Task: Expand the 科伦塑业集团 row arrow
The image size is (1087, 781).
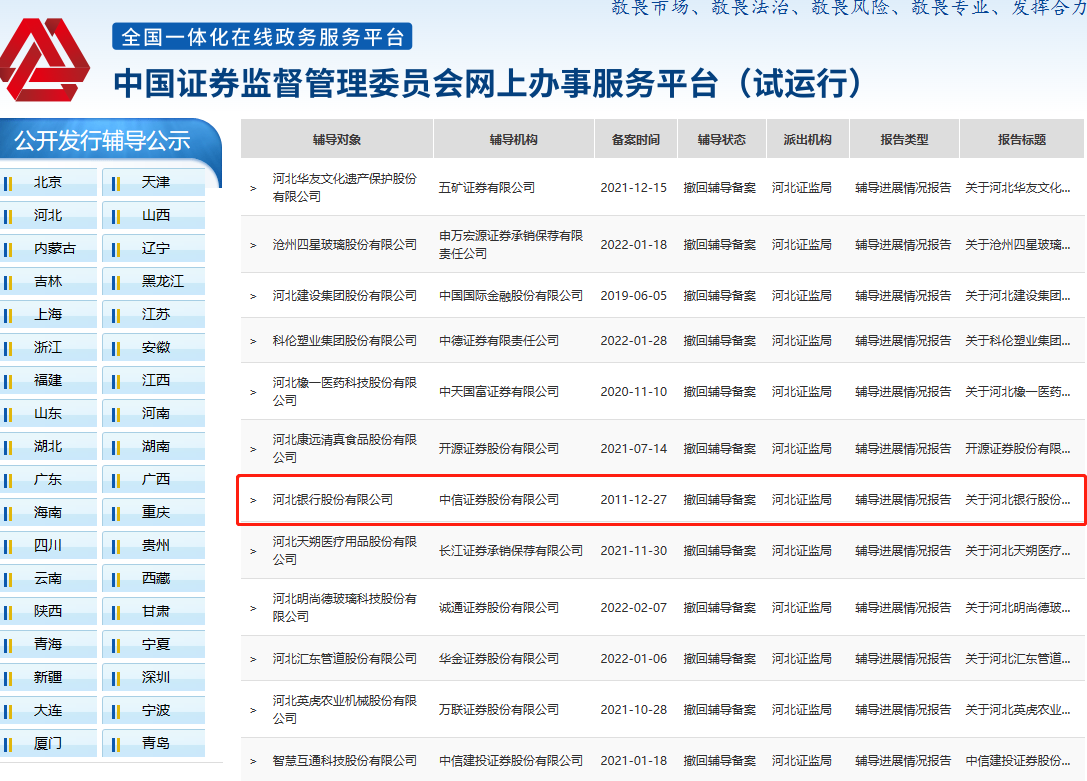Action: 253,342
